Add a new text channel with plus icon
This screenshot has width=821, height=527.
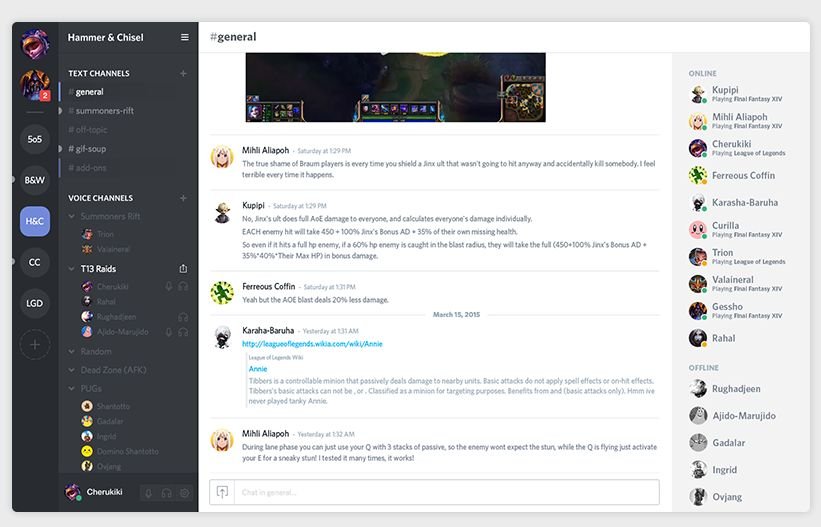coord(183,73)
